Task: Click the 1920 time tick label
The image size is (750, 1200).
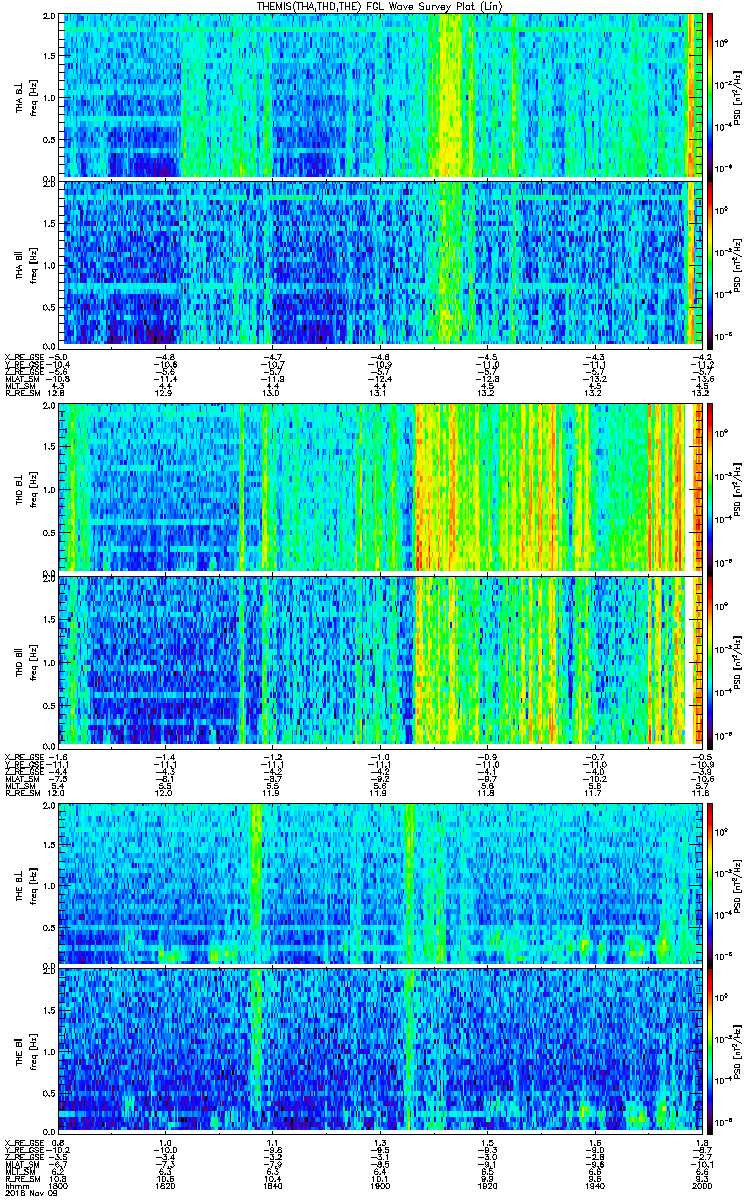Action: (487, 1186)
